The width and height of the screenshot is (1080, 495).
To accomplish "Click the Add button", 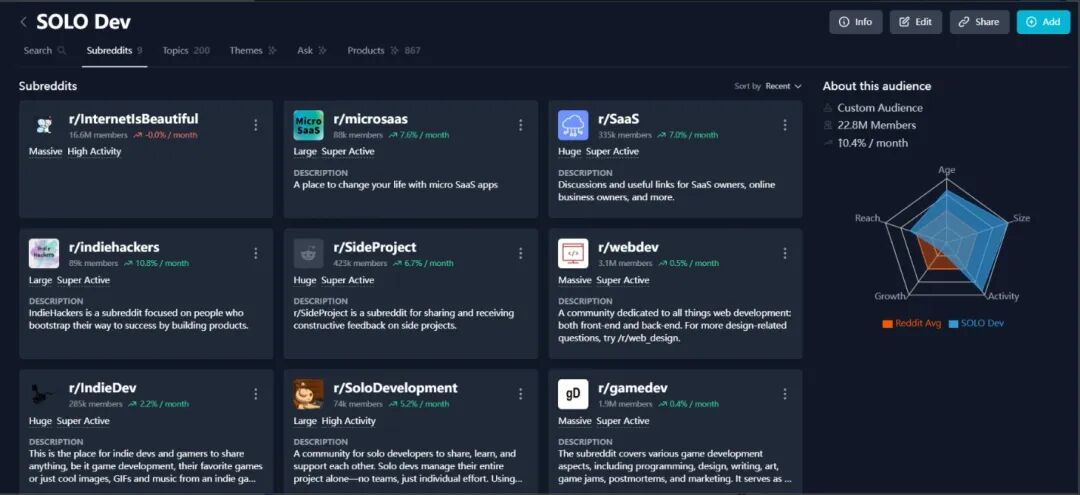I will [x=1043, y=22].
